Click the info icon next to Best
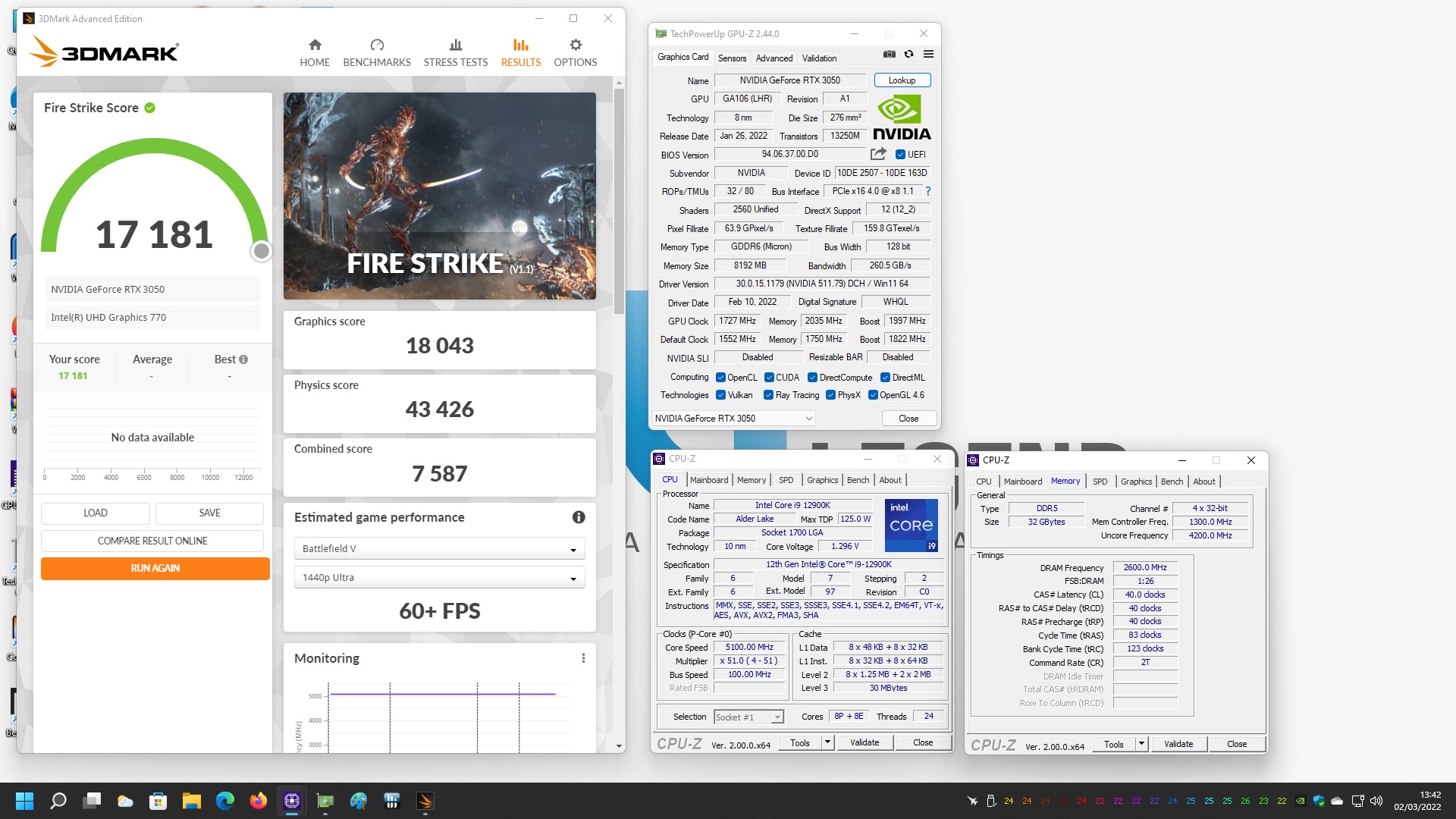Viewport: 1456px width, 819px height. 243,359
